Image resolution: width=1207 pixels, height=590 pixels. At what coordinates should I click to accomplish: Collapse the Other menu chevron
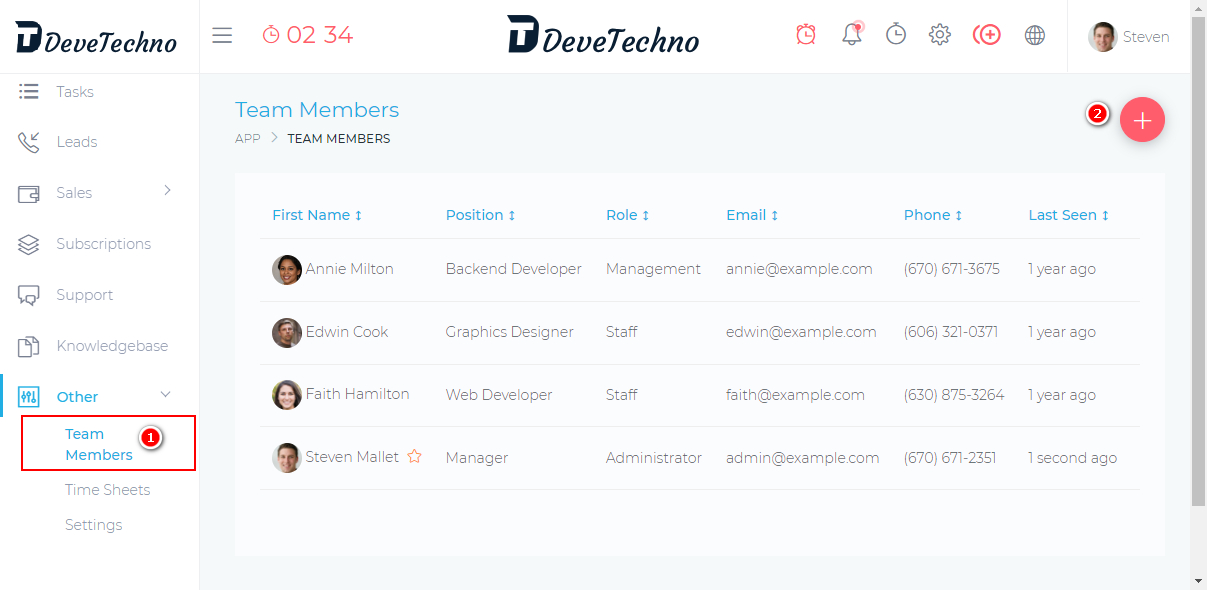tap(166, 394)
